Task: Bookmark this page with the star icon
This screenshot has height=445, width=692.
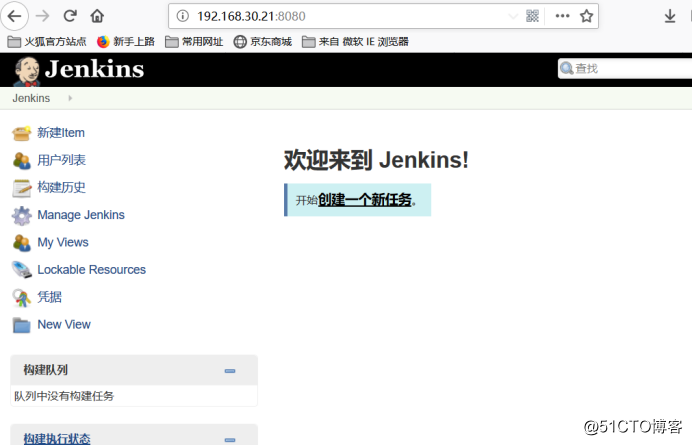Action: point(586,16)
